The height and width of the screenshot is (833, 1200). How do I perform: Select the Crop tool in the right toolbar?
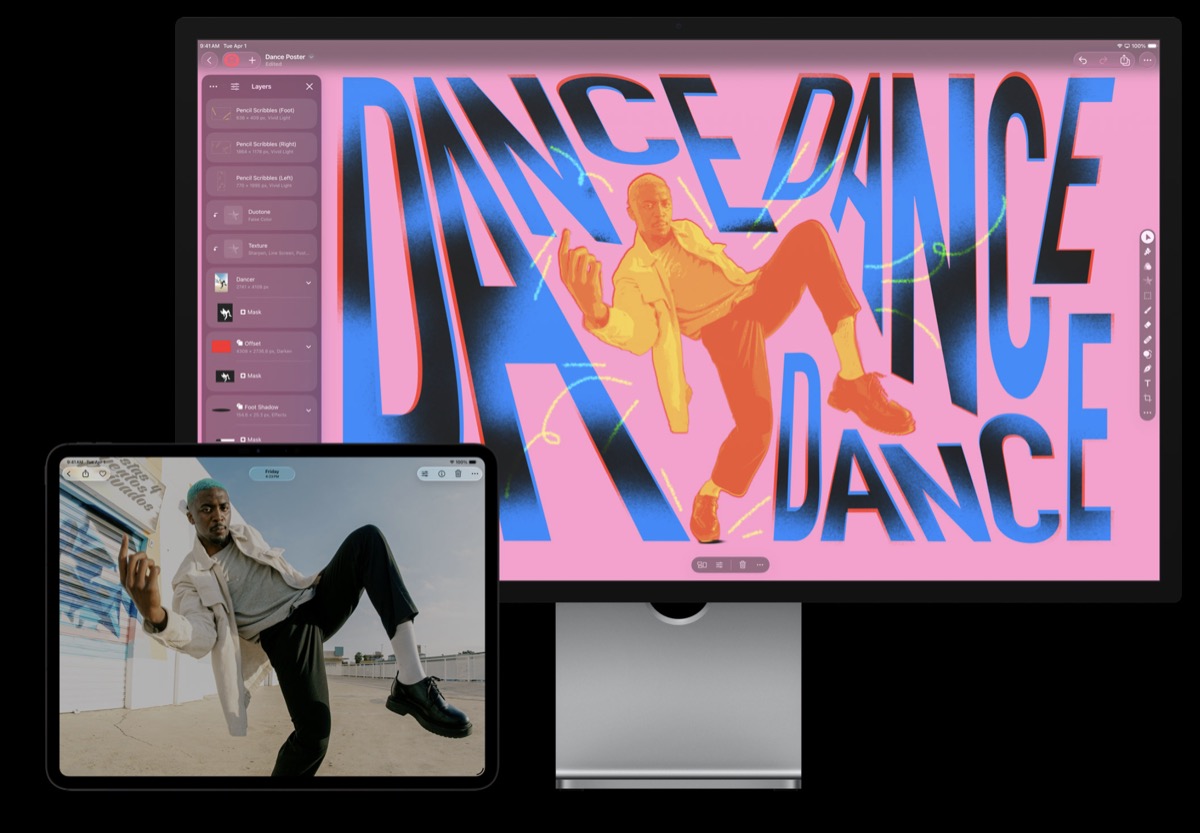(x=1147, y=398)
